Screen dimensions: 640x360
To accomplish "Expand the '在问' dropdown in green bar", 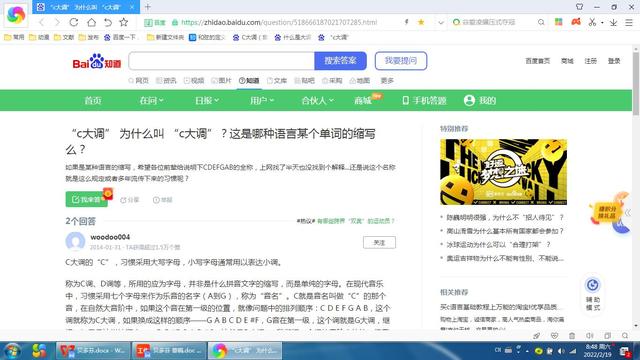I will click(x=151, y=100).
